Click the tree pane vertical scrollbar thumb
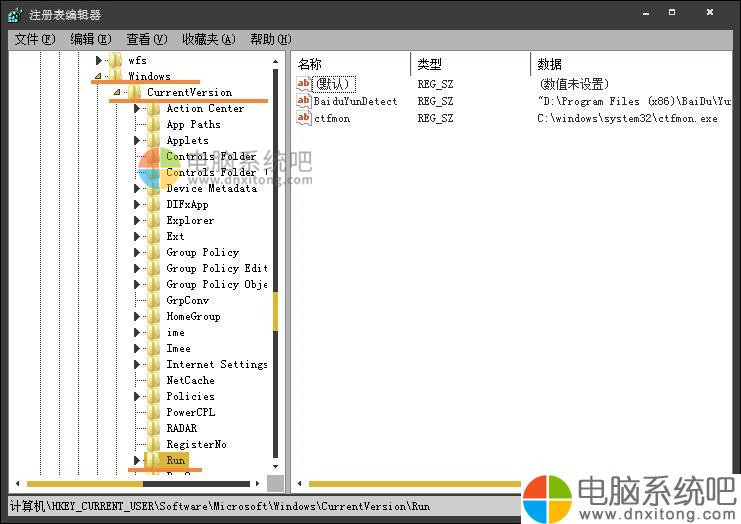 [276, 315]
